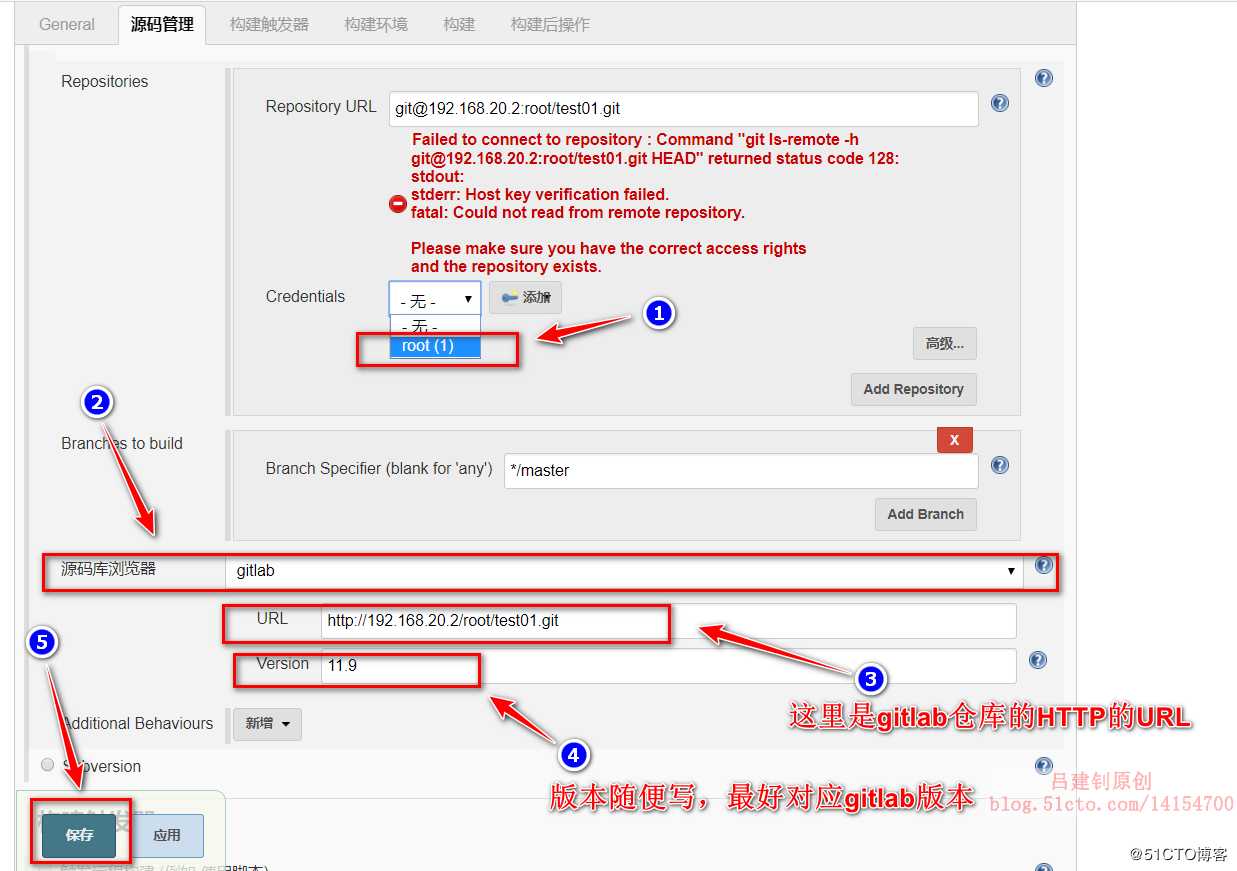
Task: Show help for Repository URL field
Action: click(x=999, y=103)
